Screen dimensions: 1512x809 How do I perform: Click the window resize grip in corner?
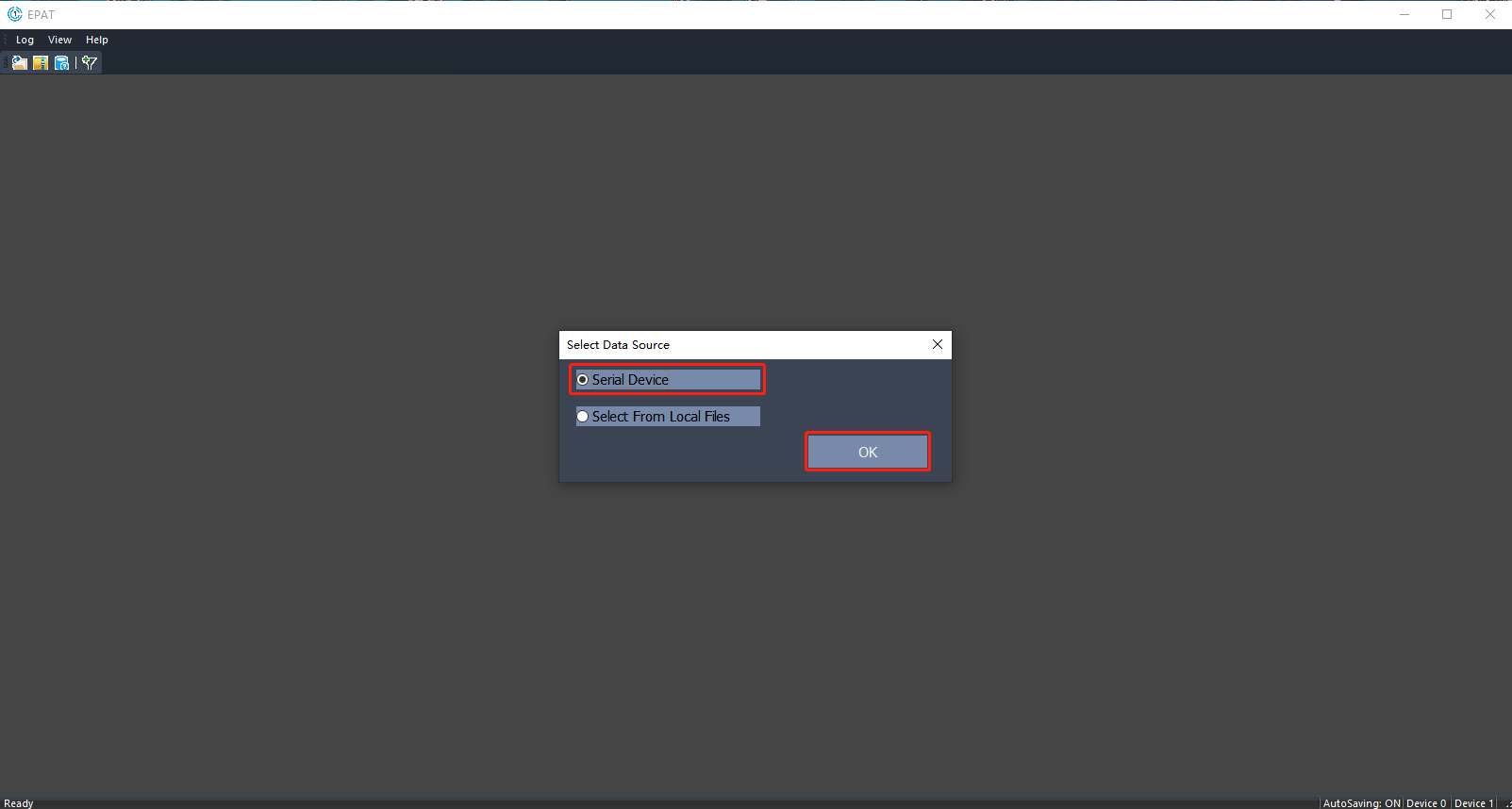pyautogui.click(x=1506, y=803)
